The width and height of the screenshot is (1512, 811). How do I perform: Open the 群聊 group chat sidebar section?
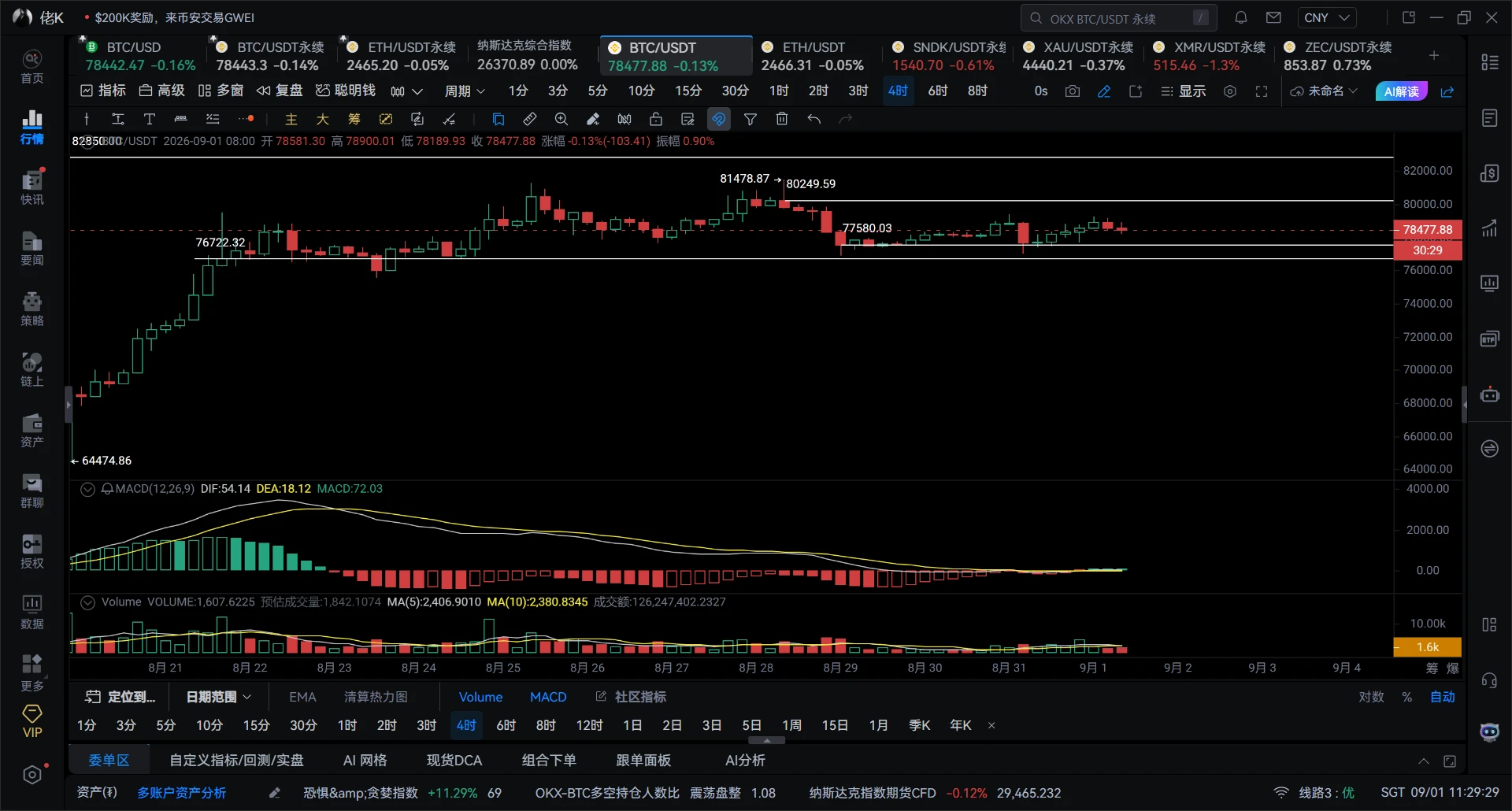click(x=31, y=491)
